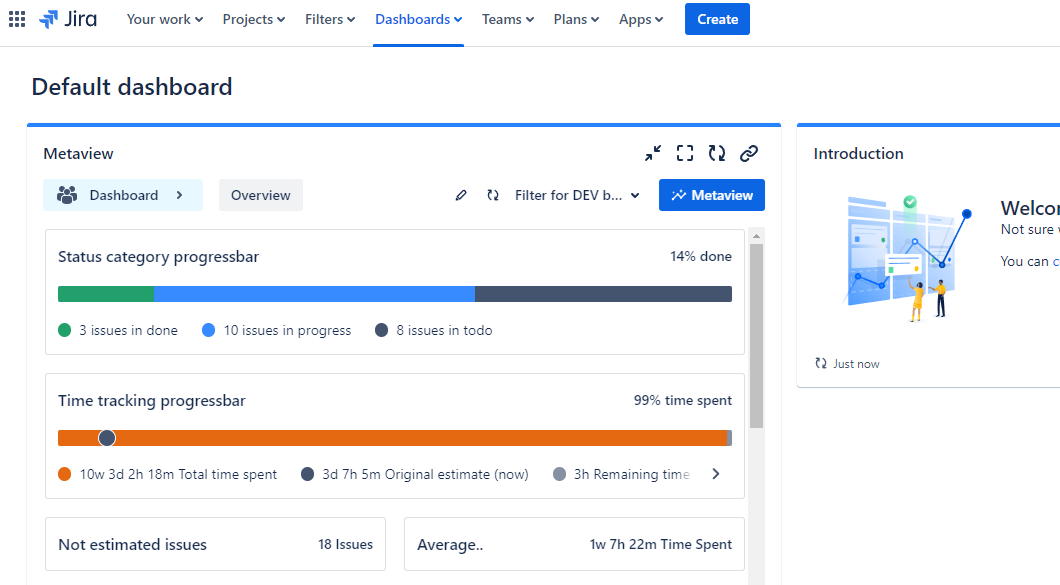
Task: Click the pencil edit icon
Action: coord(461,196)
